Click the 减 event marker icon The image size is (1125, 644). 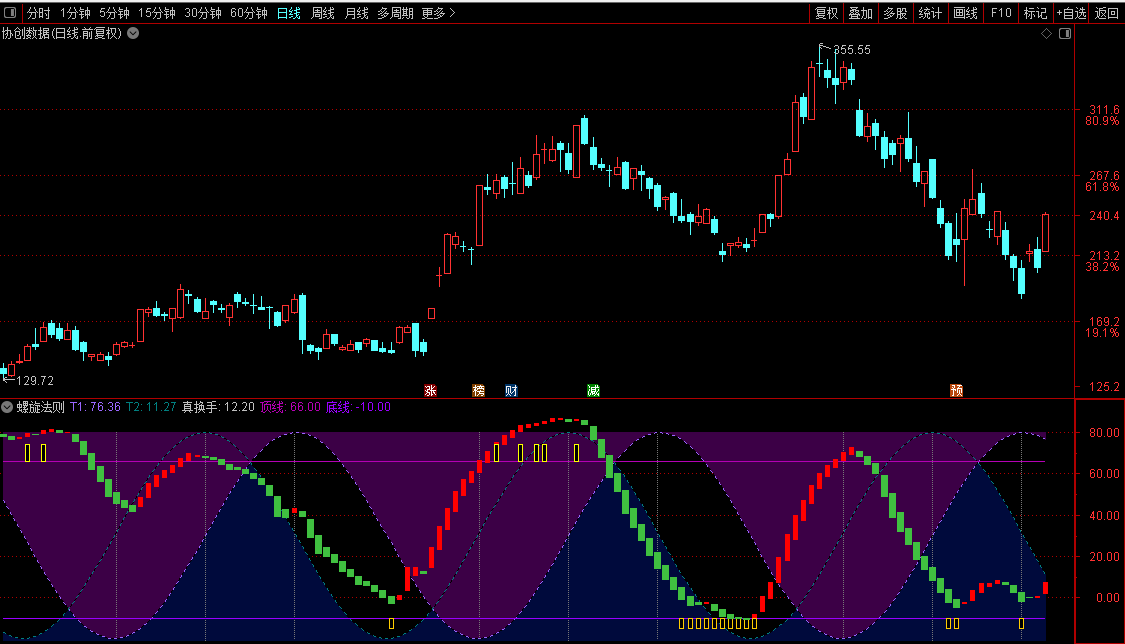pos(593,390)
